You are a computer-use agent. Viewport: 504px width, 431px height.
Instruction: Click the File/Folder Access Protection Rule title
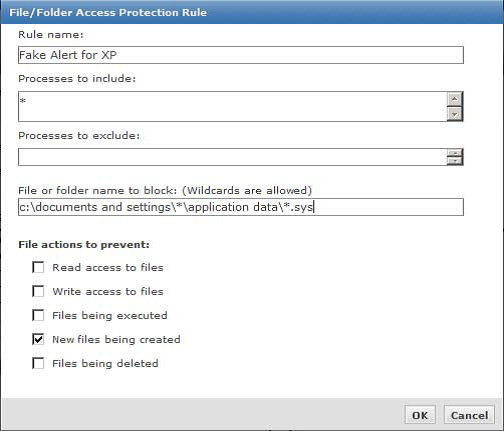pyautogui.click(x=108, y=12)
